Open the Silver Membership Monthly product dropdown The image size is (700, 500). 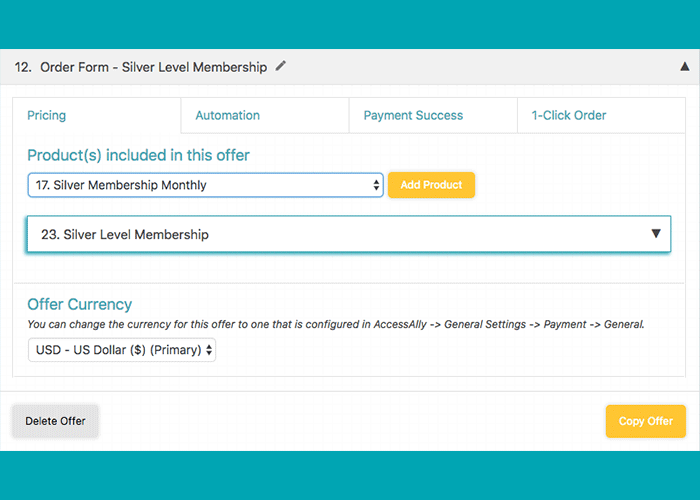pyautogui.click(x=205, y=185)
